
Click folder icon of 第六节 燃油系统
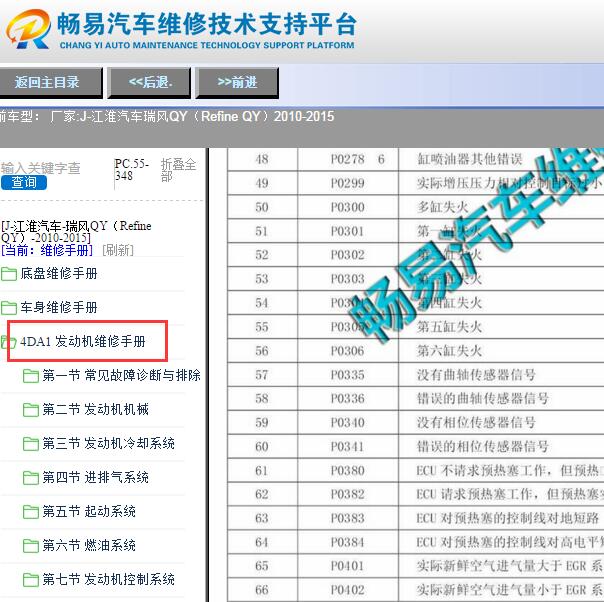30,545
